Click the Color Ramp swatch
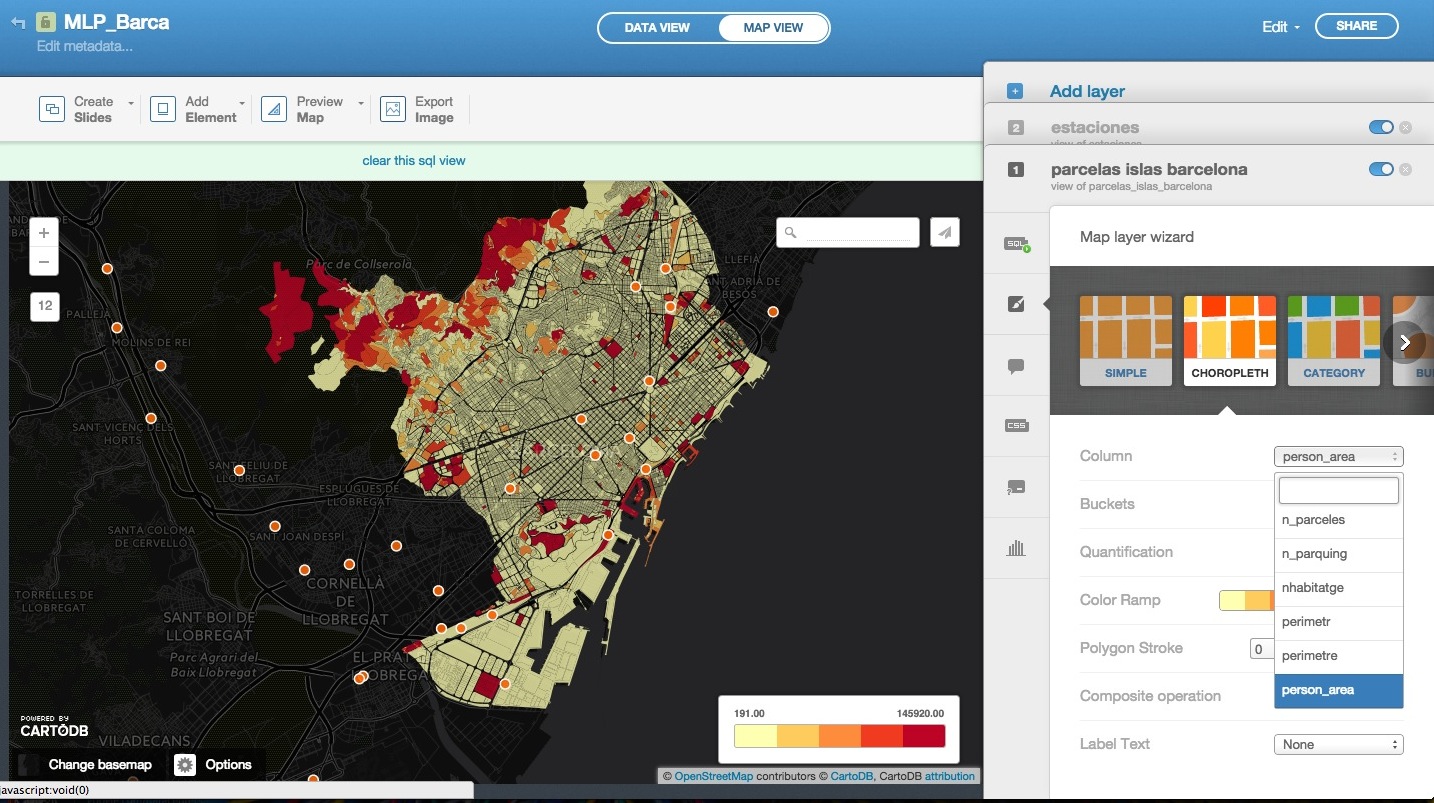The image size is (1434, 803). [1245, 600]
